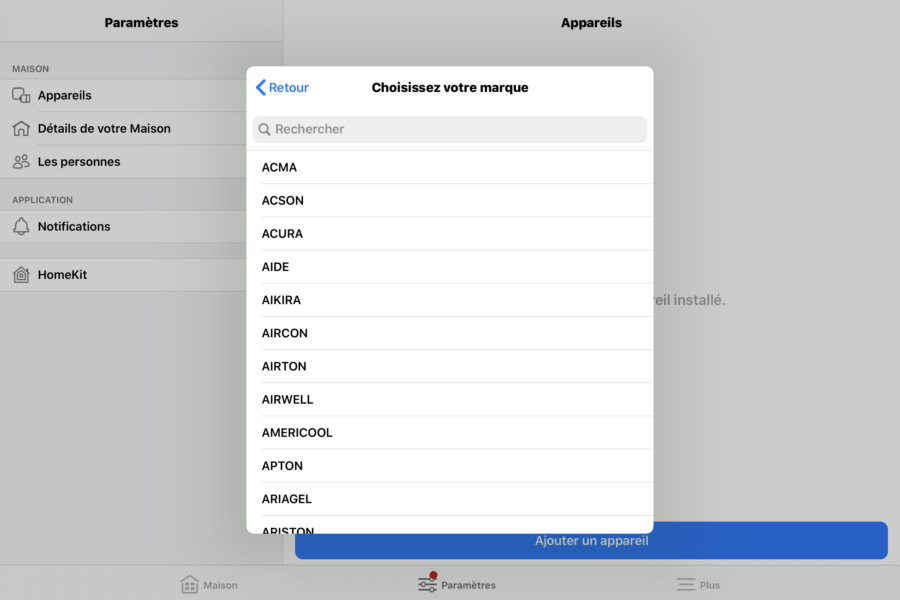This screenshot has width=900, height=600.
Task: Open Notifications settings
Action: click(x=123, y=226)
